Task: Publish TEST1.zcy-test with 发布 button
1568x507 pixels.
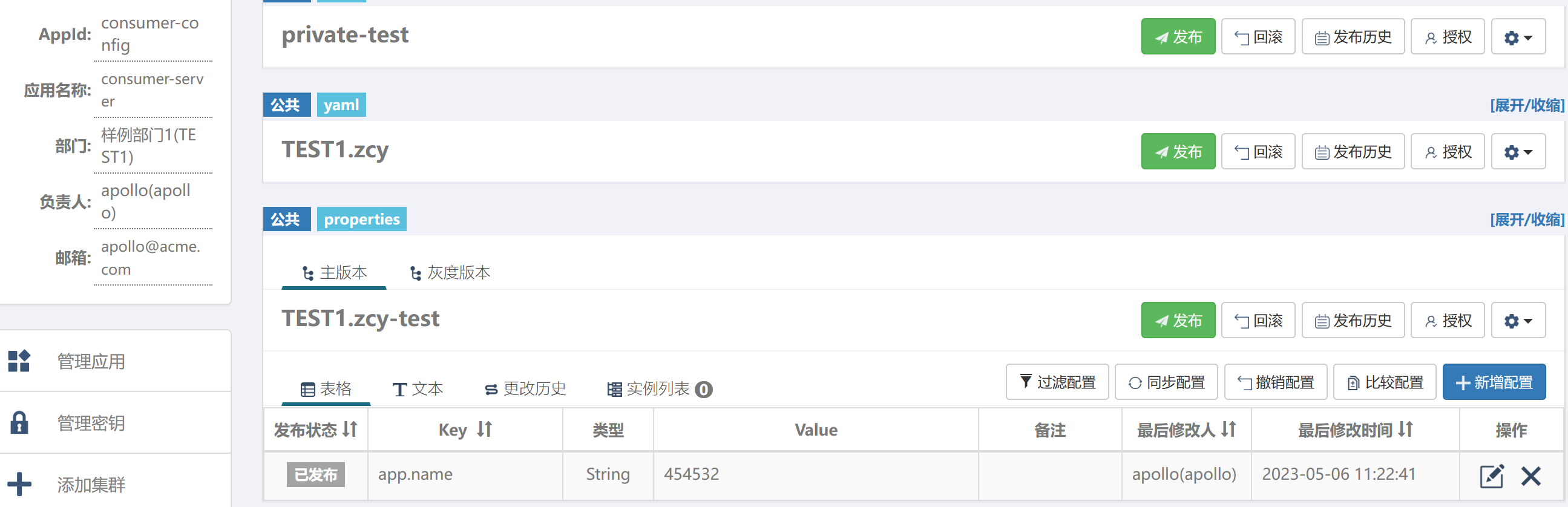Action: (x=1178, y=319)
